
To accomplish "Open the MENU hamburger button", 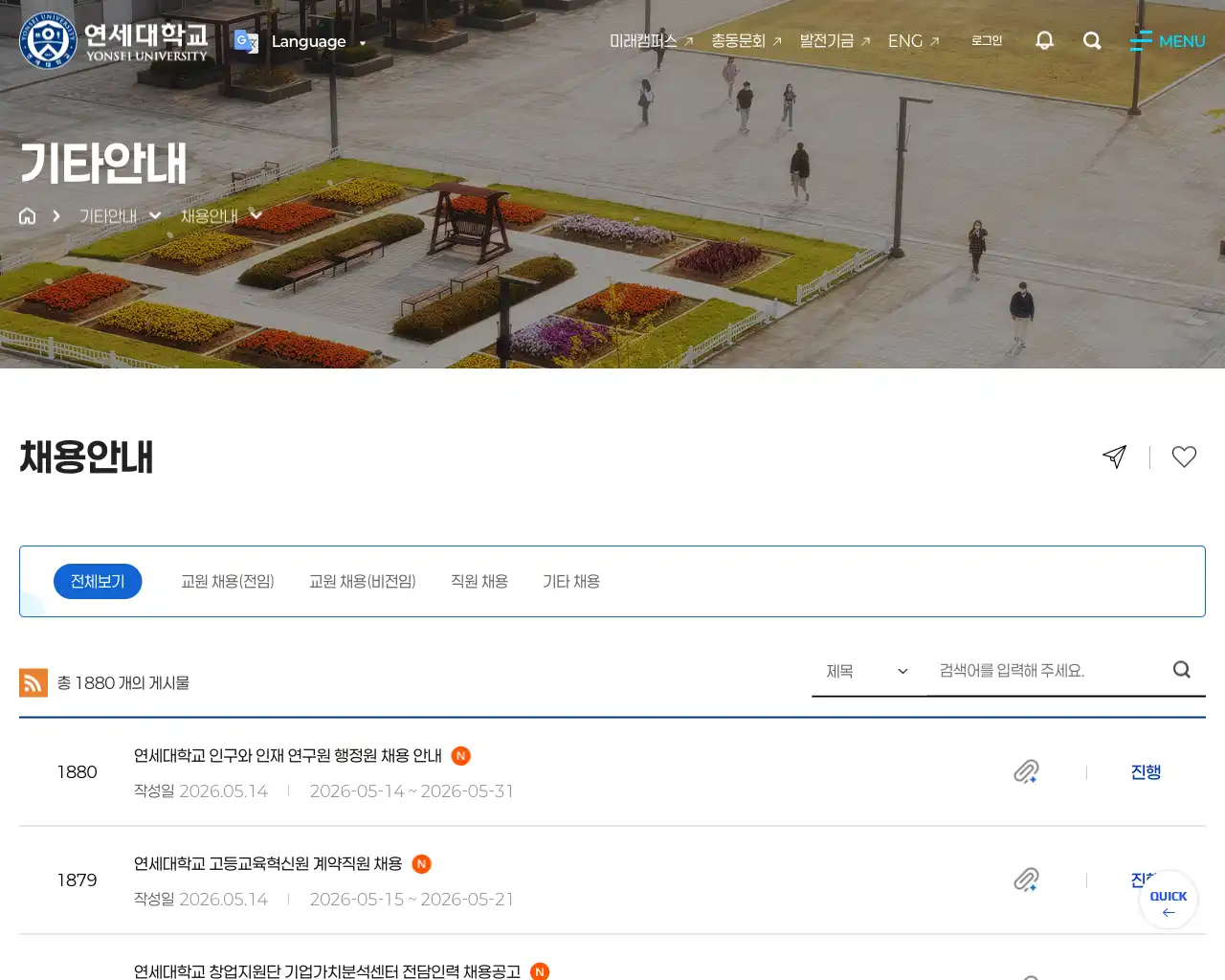I will tap(1167, 41).
